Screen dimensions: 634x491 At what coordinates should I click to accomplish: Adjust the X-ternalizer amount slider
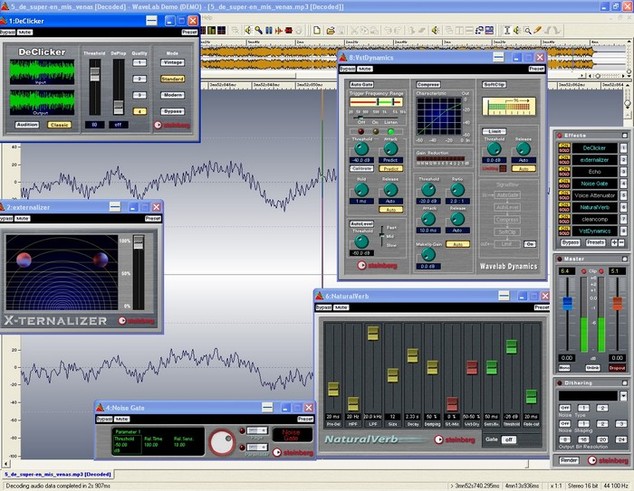138,242
